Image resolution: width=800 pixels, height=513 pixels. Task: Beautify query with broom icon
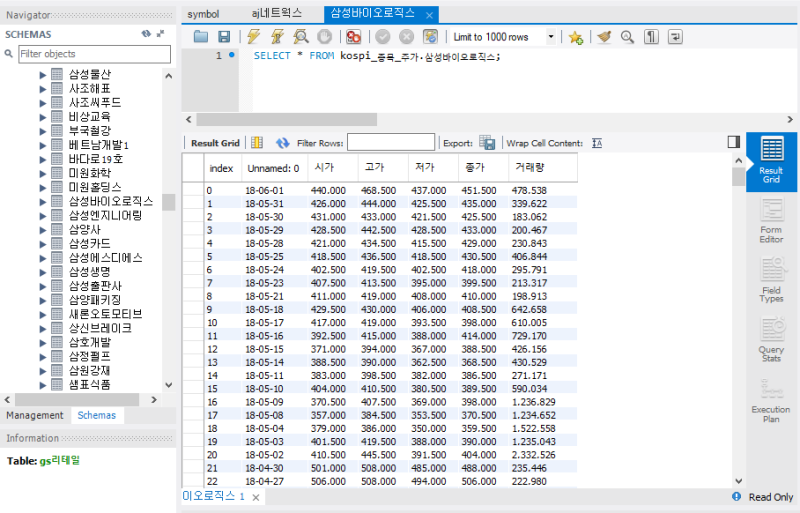[604, 37]
